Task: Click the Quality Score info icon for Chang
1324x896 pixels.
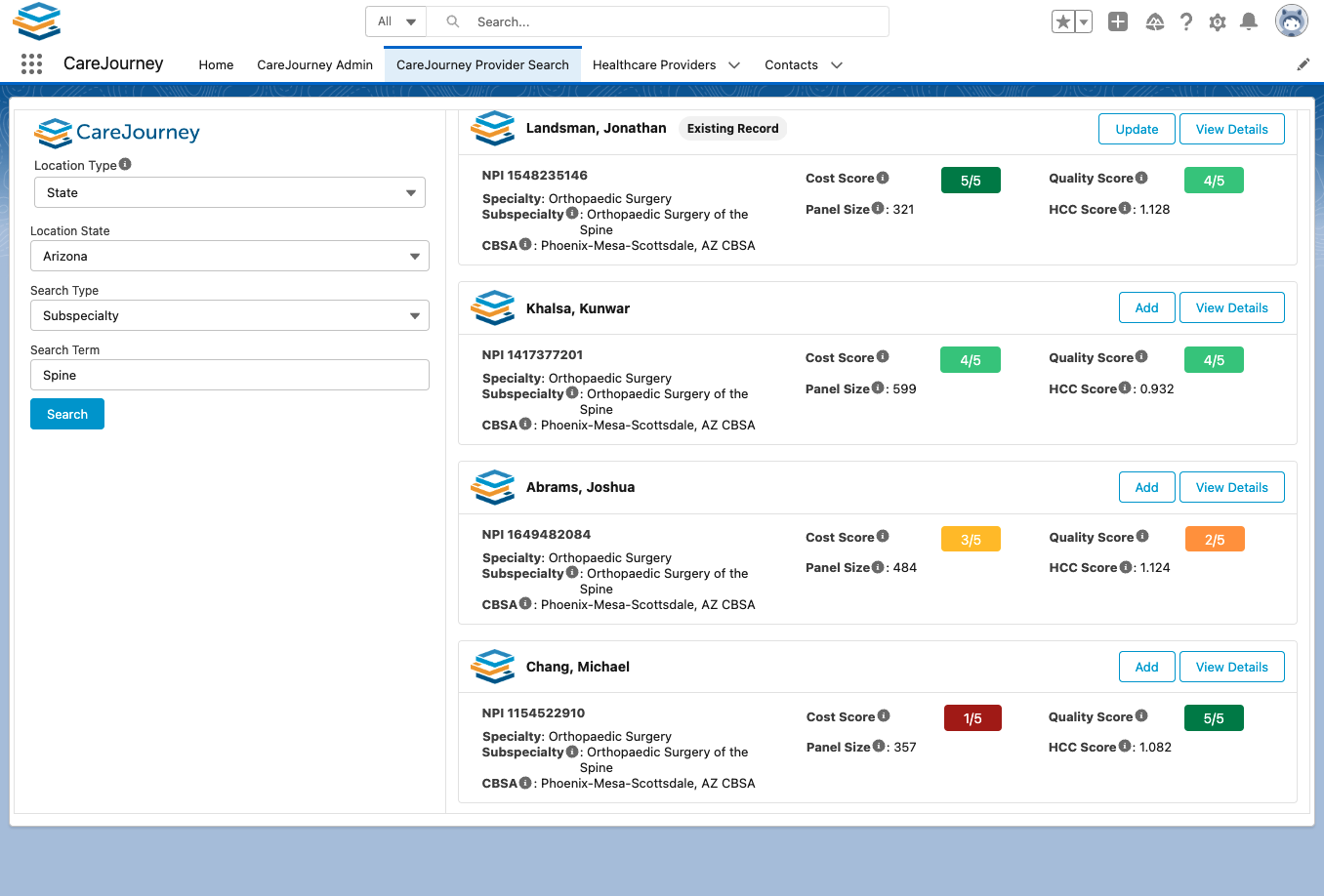Action: (1141, 715)
